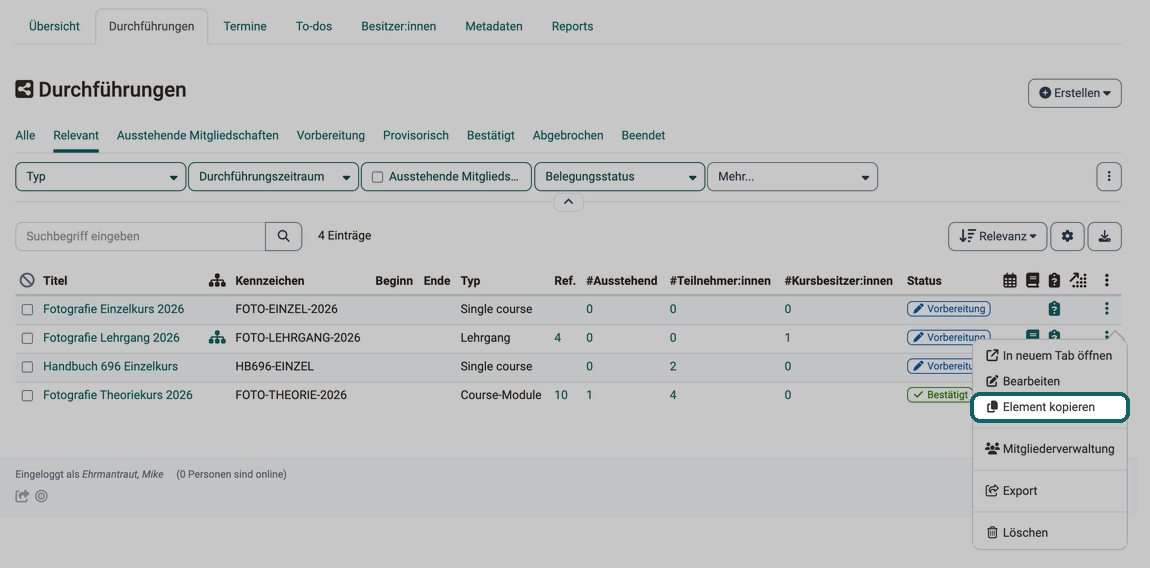This screenshot has width=1150, height=568.
Task: Open the Fotografie Lehrgang 2026 link
Action: click(111, 338)
